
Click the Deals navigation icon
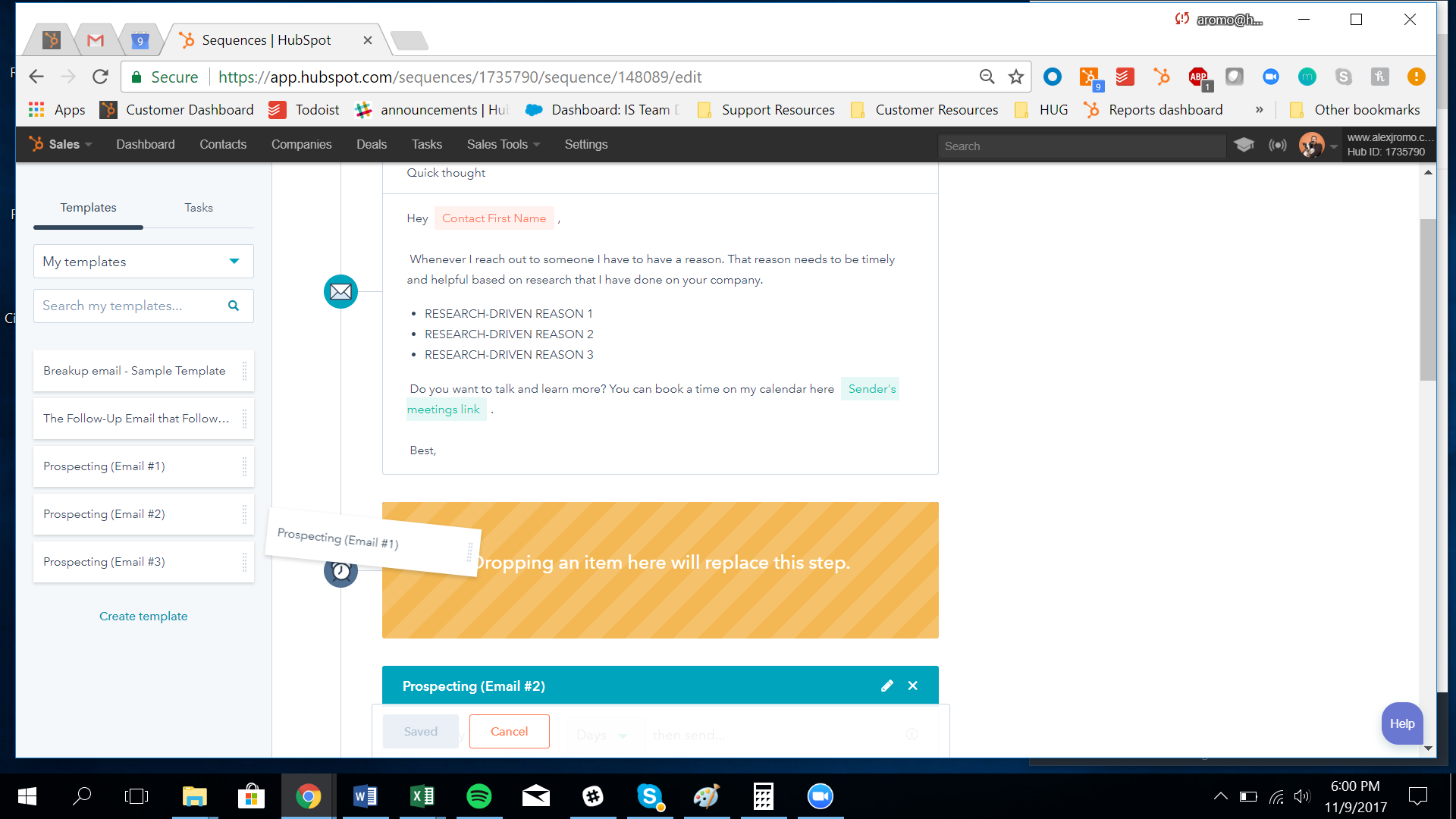pos(370,143)
